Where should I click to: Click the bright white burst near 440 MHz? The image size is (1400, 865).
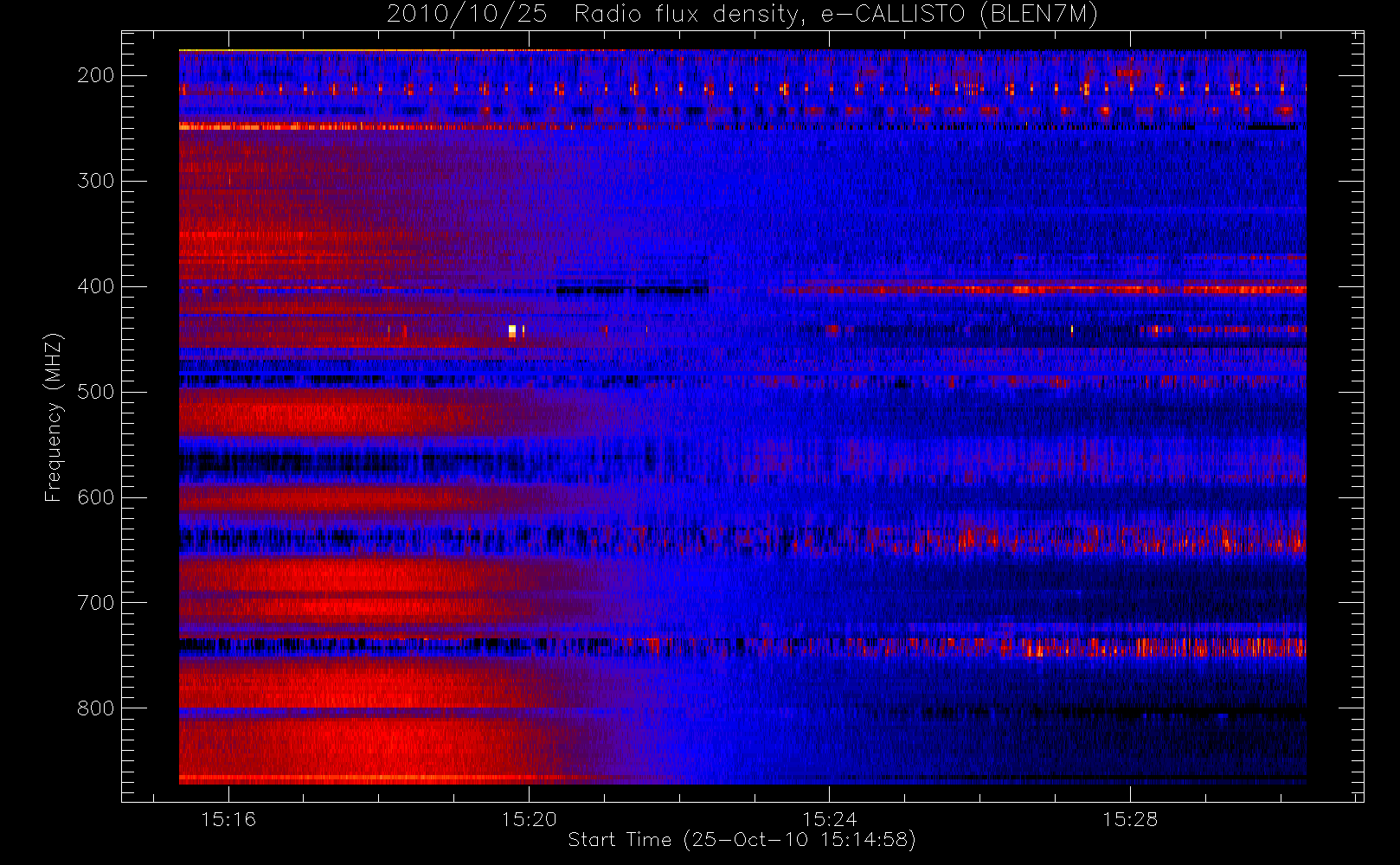tap(512, 330)
